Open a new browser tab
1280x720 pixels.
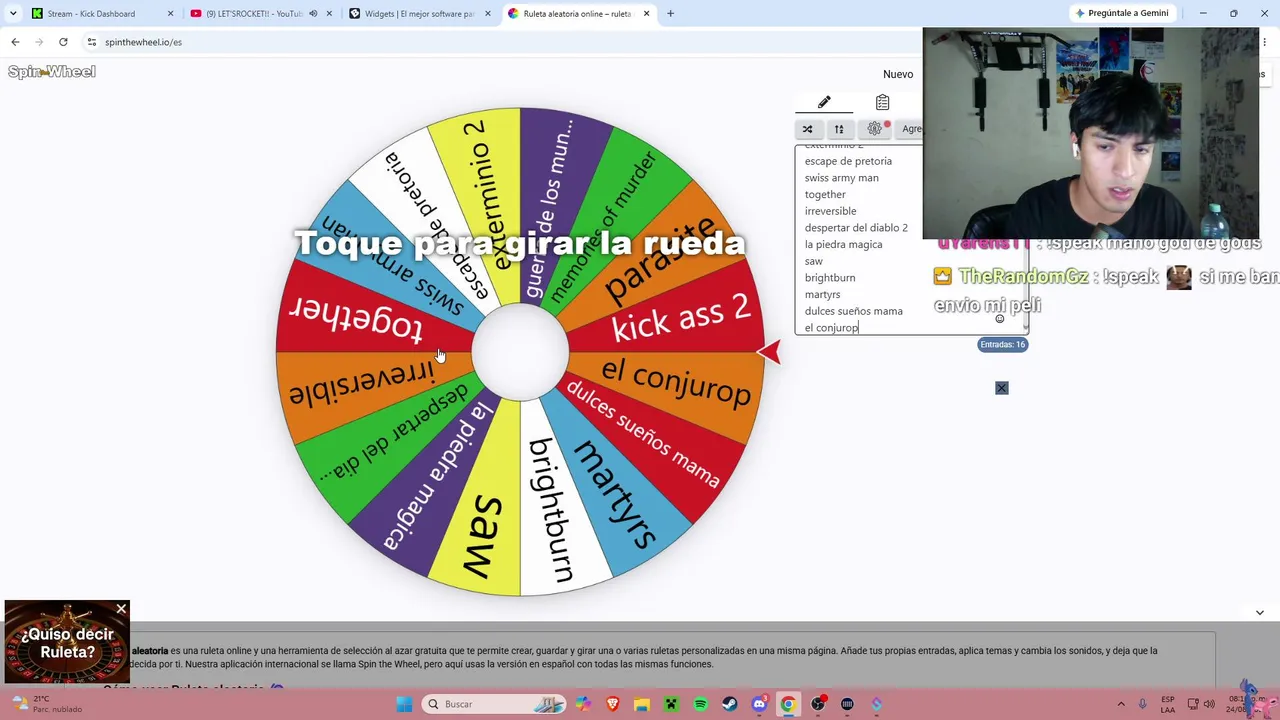pyautogui.click(x=670, y=14)
